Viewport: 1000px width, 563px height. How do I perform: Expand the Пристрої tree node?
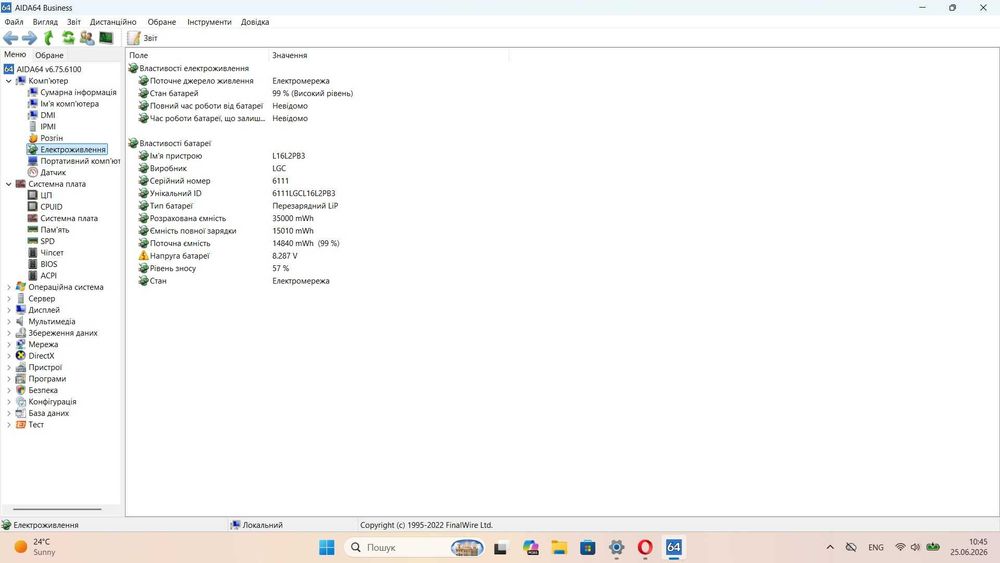pyautogui.click(x=8, y=368)
